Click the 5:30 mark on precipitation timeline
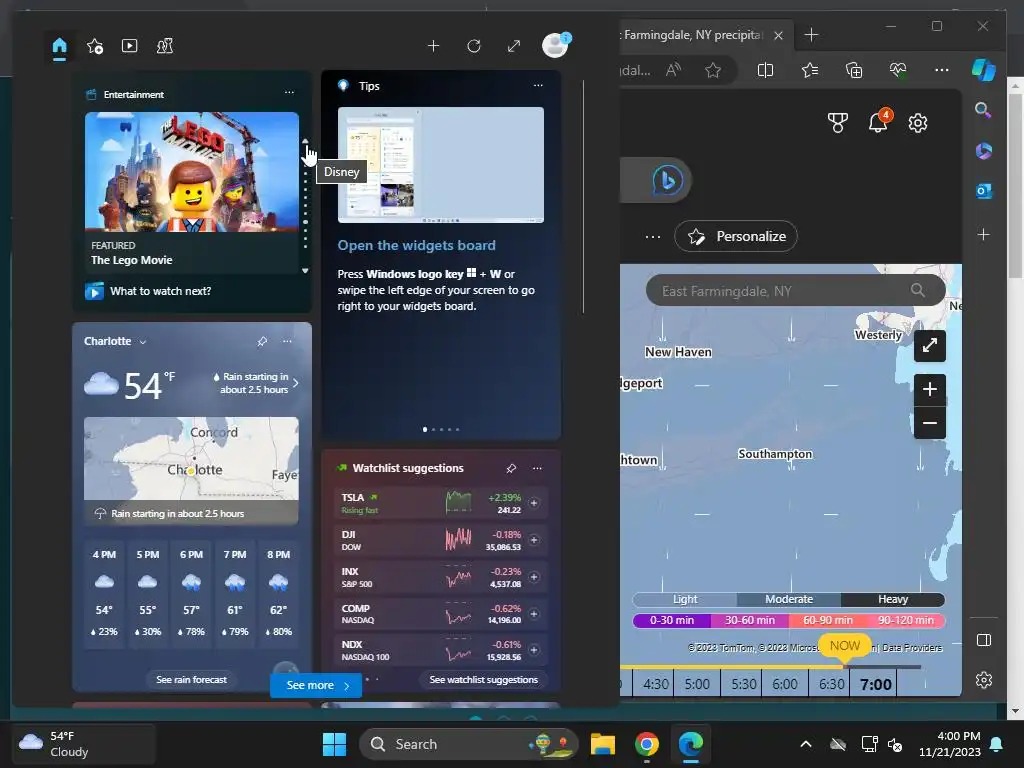 tap(743, 684)
